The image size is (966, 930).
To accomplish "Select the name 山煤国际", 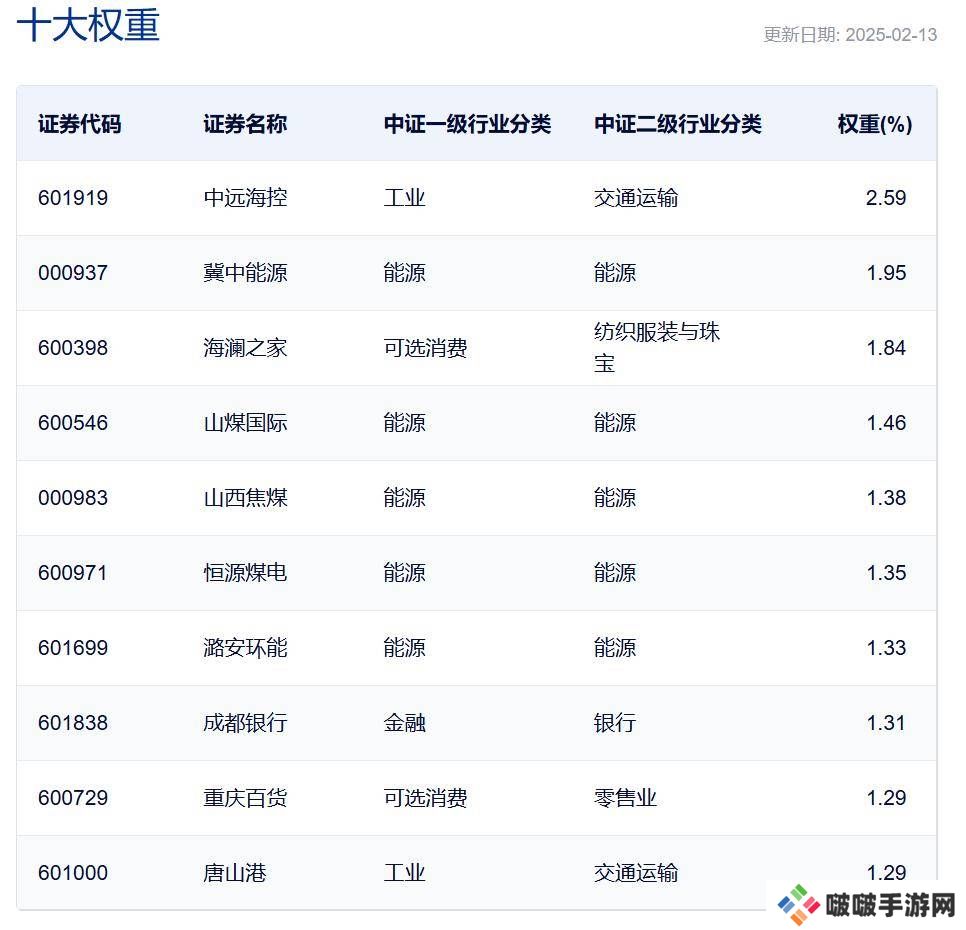I will pyautogui.click(x=245, y=423).
